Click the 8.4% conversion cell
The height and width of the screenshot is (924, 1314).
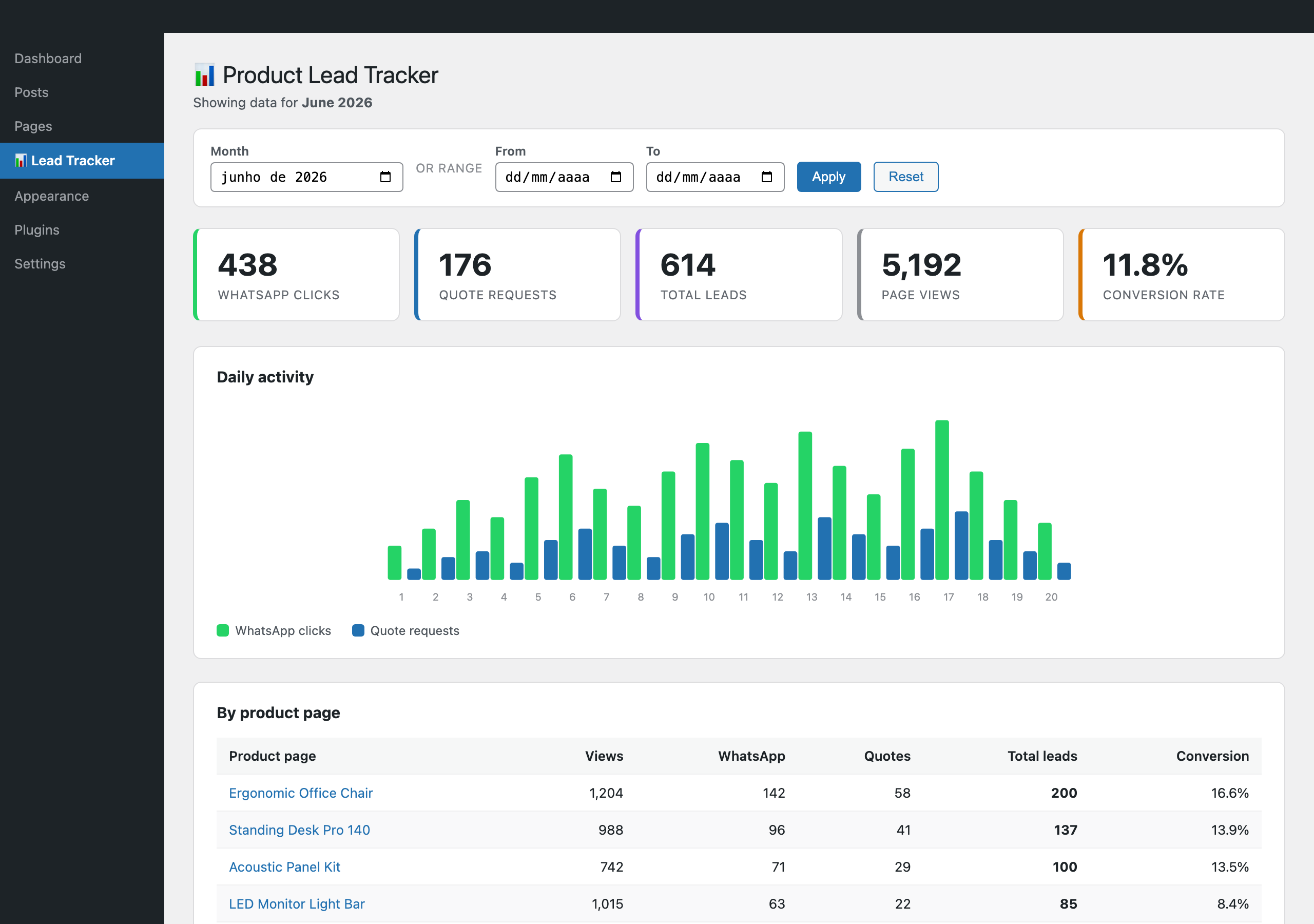1233,903
